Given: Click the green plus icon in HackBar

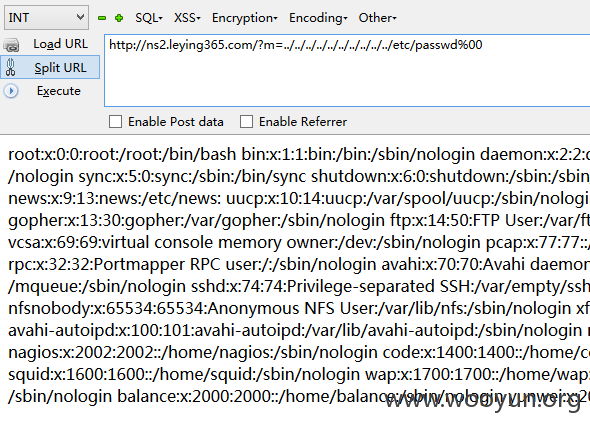Looking at the screenshot, I should point(119,18).
